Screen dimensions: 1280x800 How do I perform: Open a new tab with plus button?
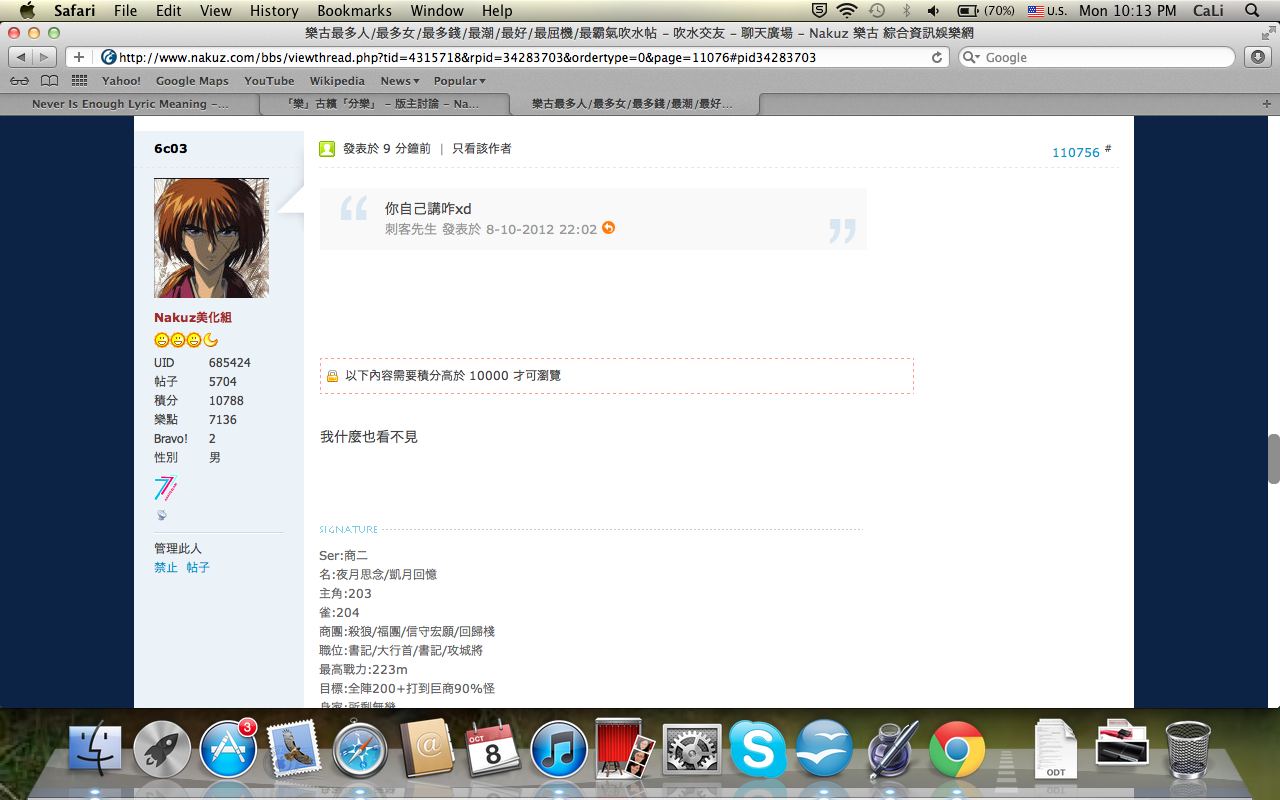pos(1267,104)
